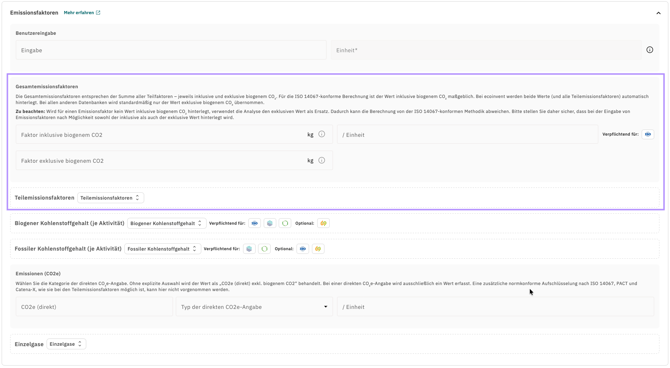Screen dimensions: 670x368
Task: Click orange optional badge in Biogener Kohlenstoffgehalt row
Action: click(323, 223)
